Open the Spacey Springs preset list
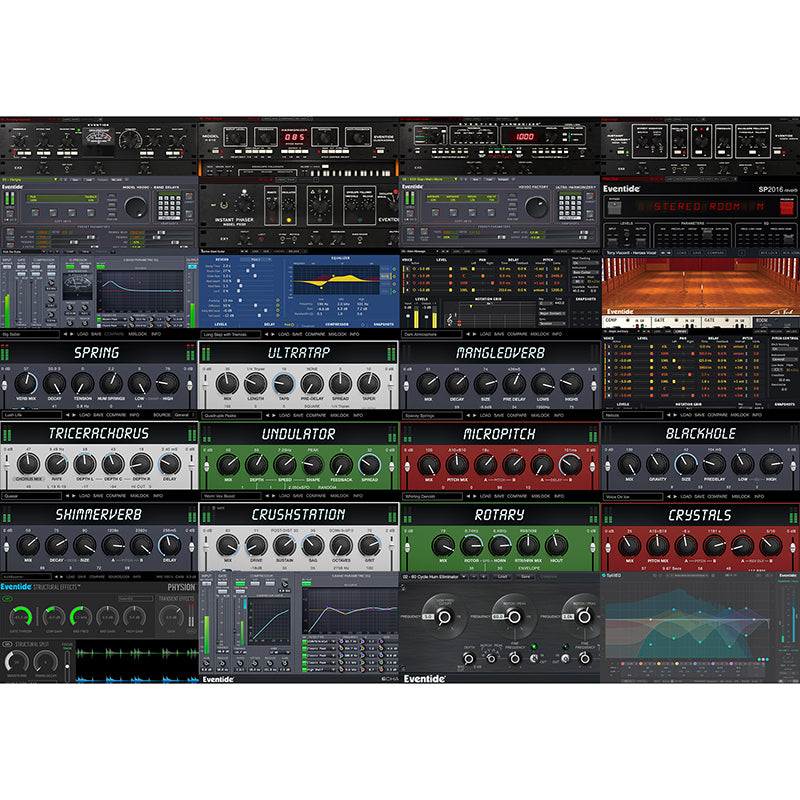The height and width of the screenshot is (800, 800). 430,414
